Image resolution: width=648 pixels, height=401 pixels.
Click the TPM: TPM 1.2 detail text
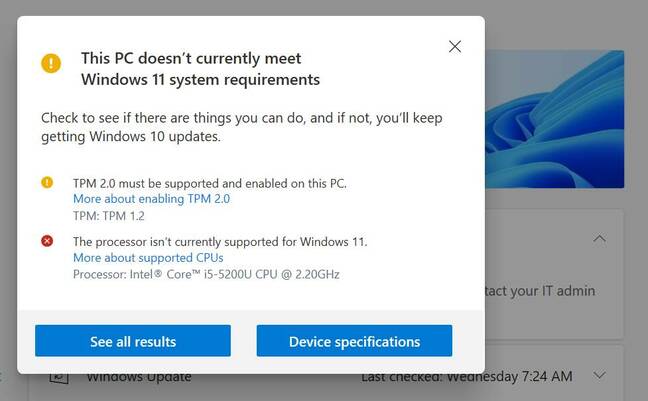point(109,216)
